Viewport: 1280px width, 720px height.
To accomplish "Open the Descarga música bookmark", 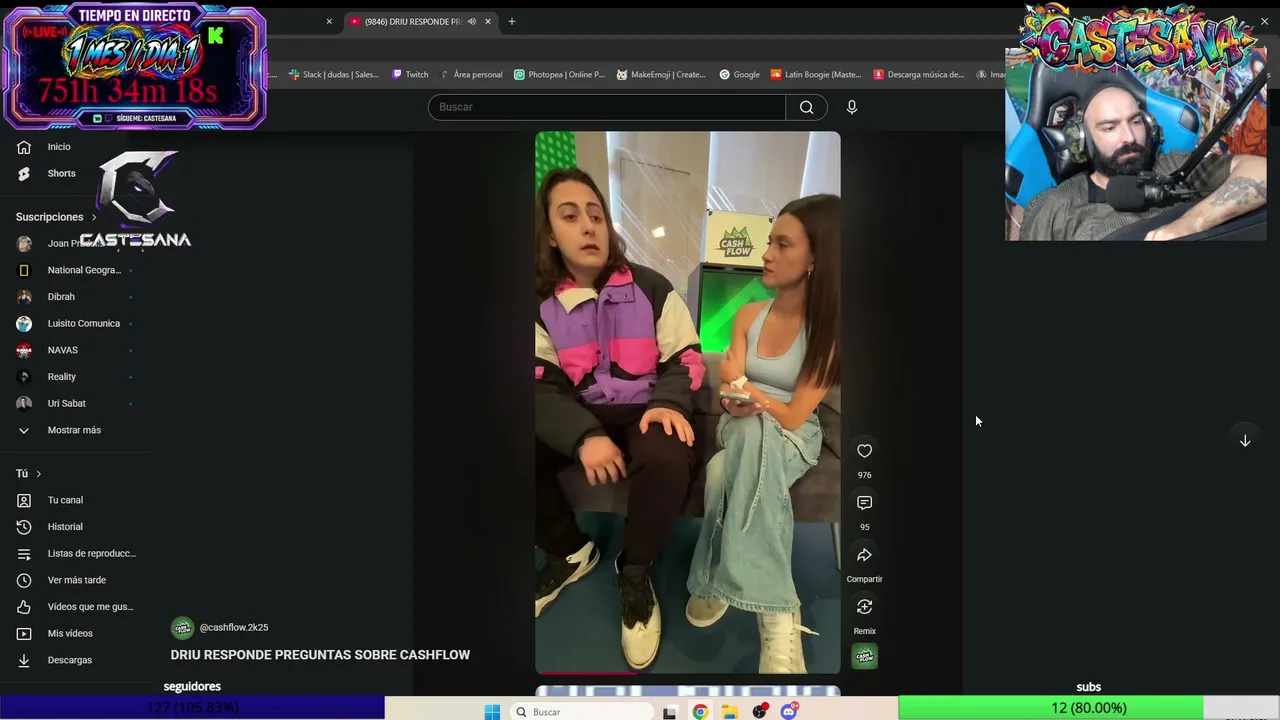I will click(x=919, y=74).
